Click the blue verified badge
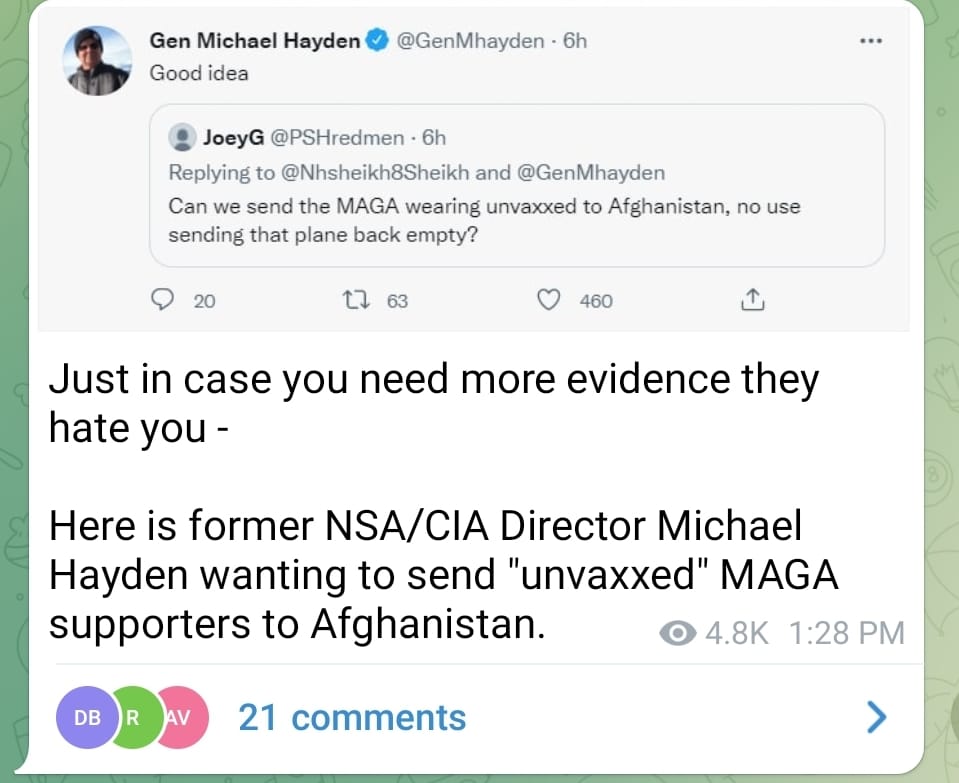959x783 pixels. 377,41
